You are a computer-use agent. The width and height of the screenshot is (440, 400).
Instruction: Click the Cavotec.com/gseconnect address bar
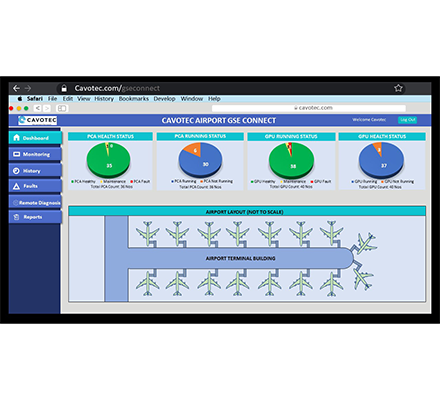click(x=117, y=88)
